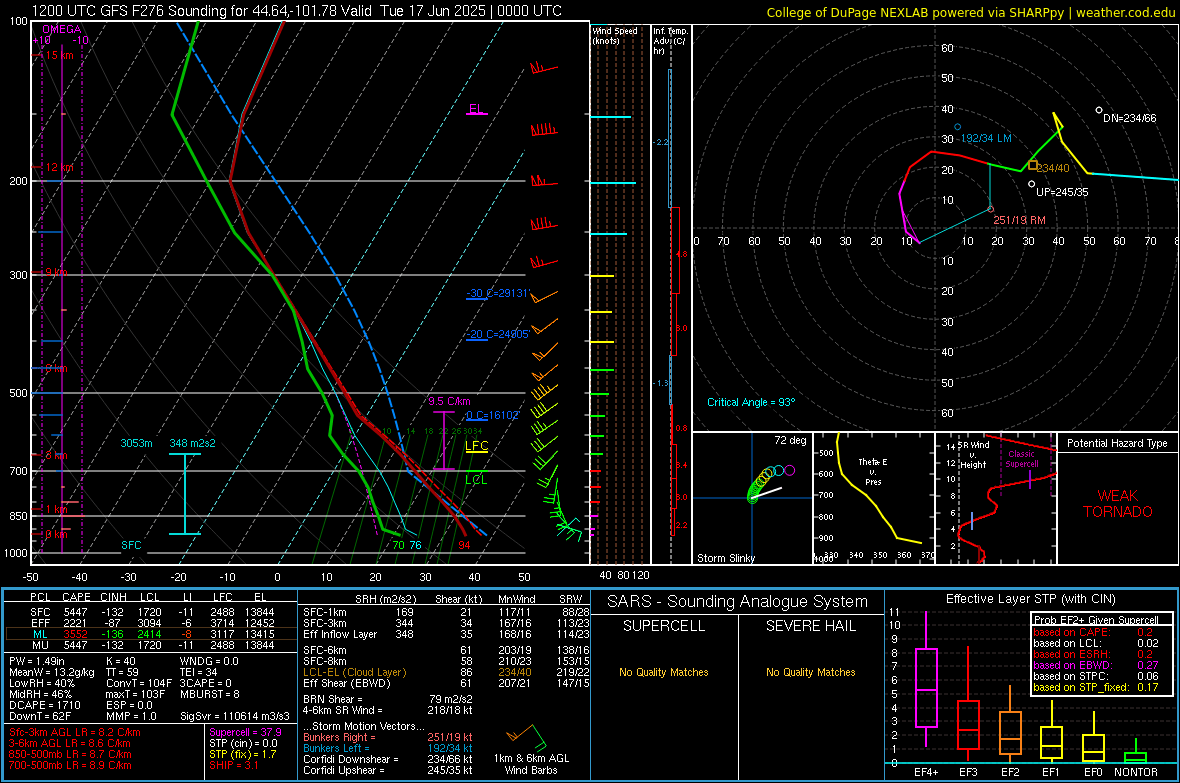
Task: Click the 'Critical Angle = 93°' text
Action: point(751,402)
